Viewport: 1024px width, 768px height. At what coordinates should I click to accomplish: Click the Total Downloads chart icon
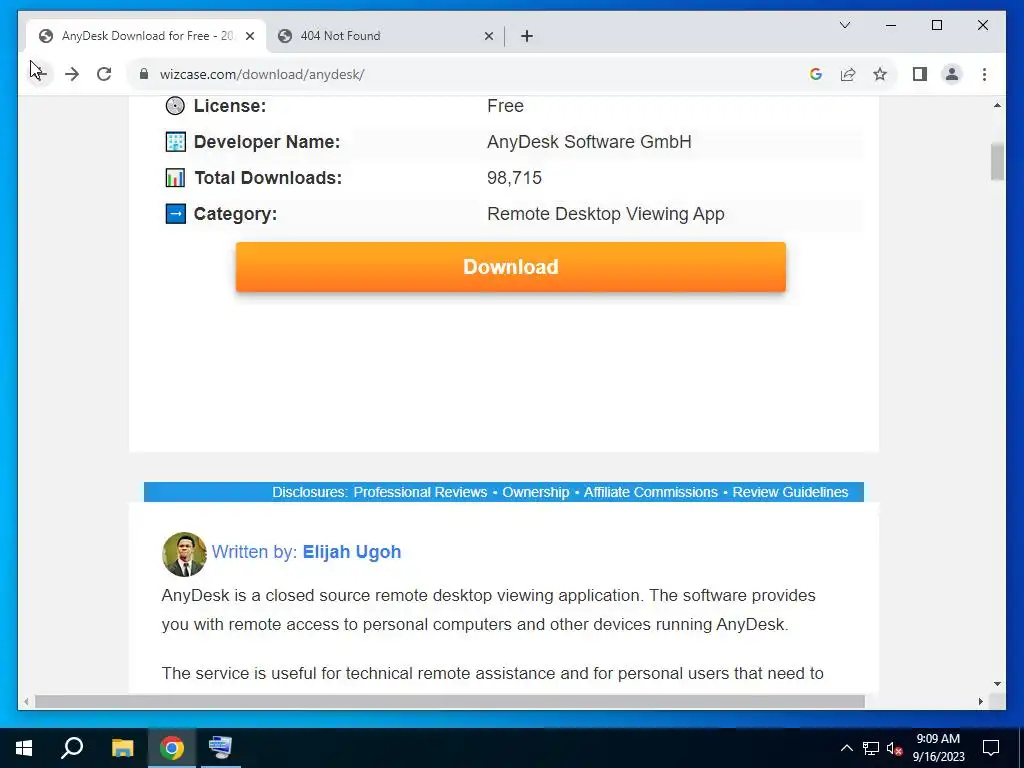tap(175, 178)
